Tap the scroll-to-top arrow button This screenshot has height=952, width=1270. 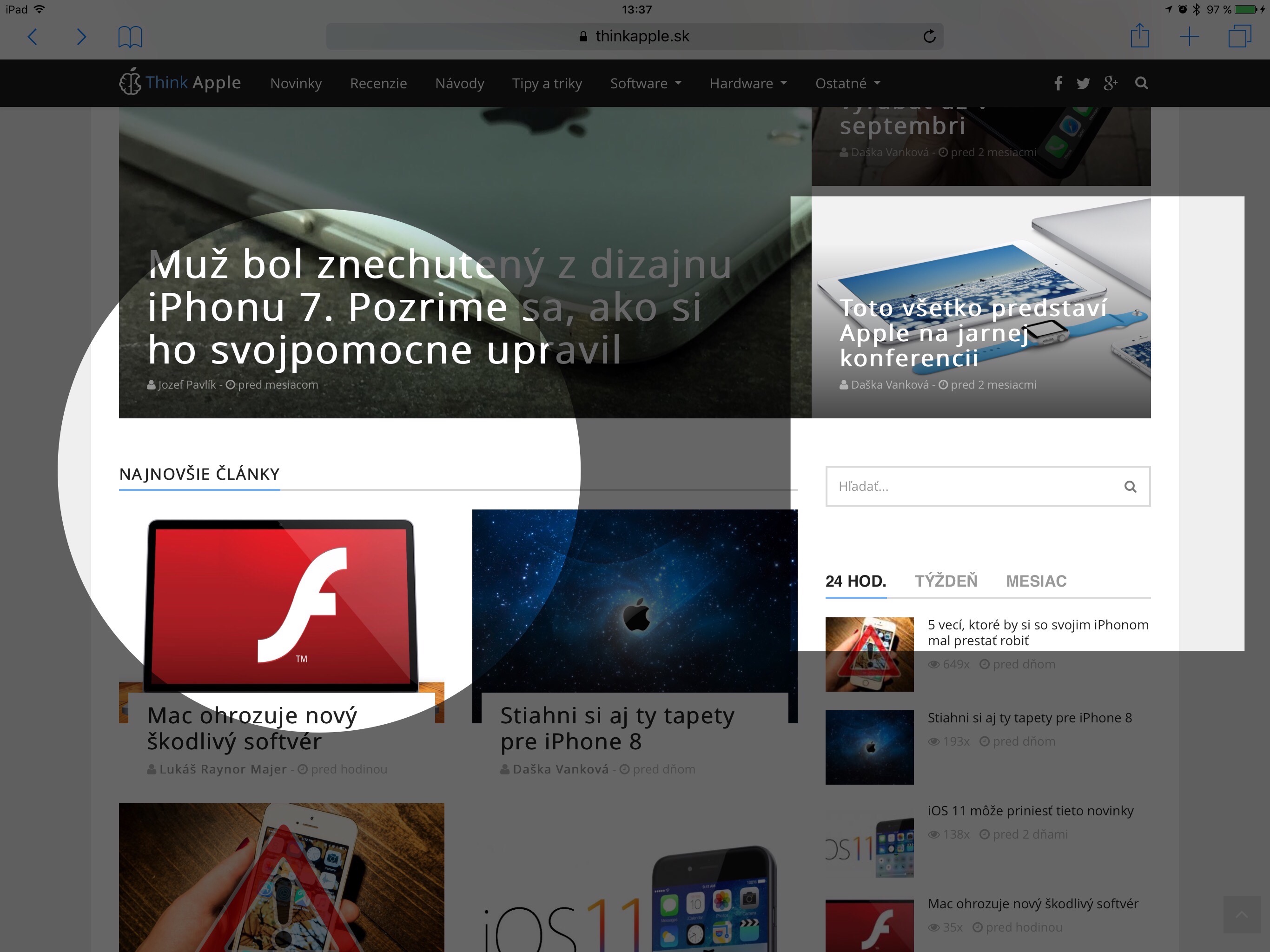pyautogui.click(x=1241, y=915)
